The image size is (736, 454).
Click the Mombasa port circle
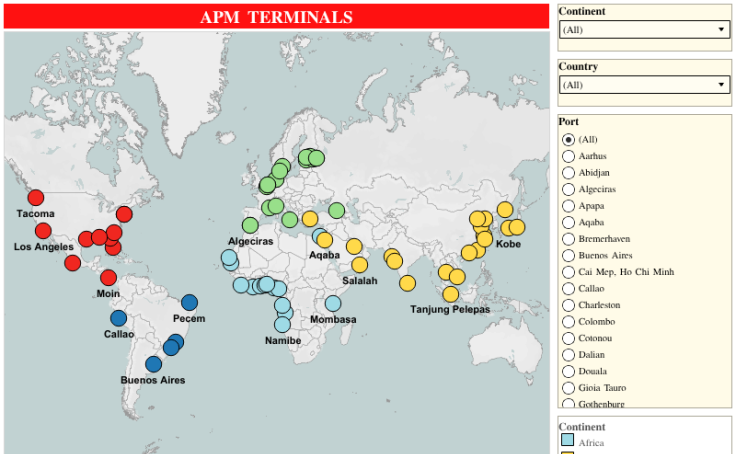point(333,304)
